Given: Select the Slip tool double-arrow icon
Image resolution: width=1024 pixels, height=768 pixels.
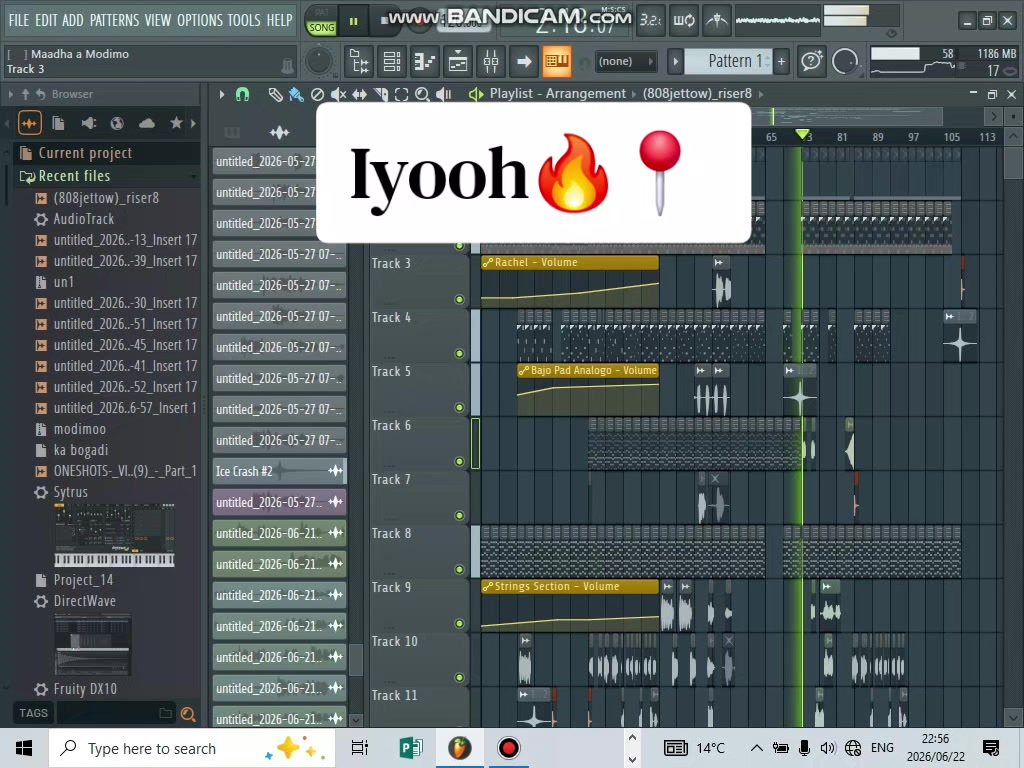Looking at the screenshot, I should pos(359,95).
